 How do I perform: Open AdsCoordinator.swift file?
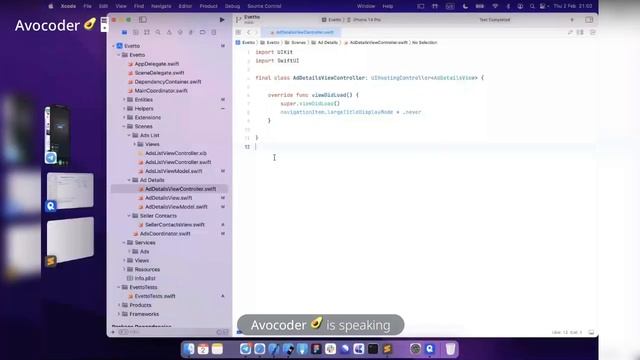tap(165, 234)
